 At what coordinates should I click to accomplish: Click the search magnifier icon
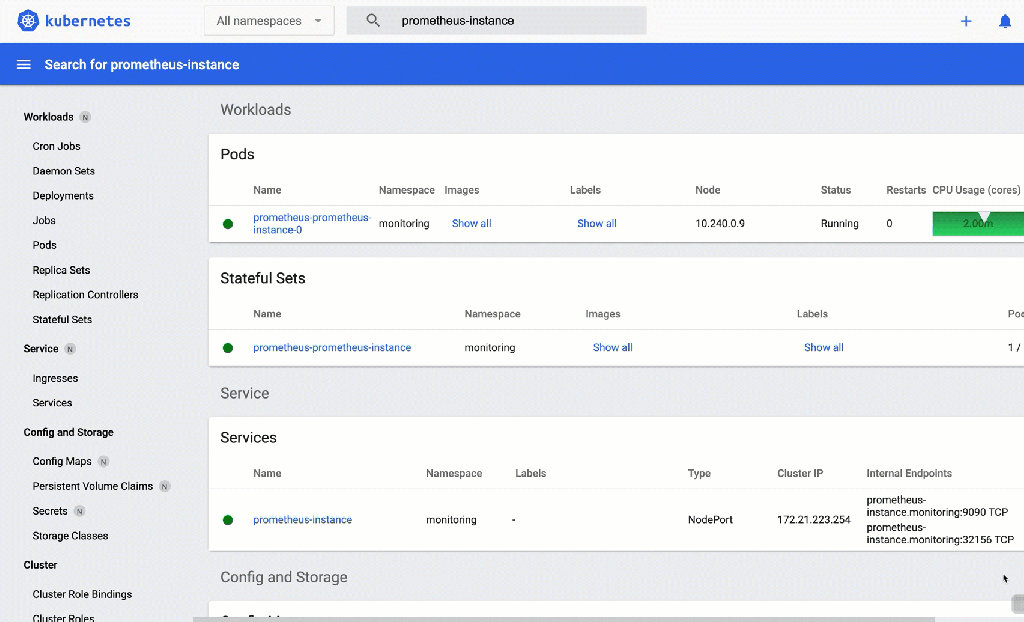click(373, 20)
